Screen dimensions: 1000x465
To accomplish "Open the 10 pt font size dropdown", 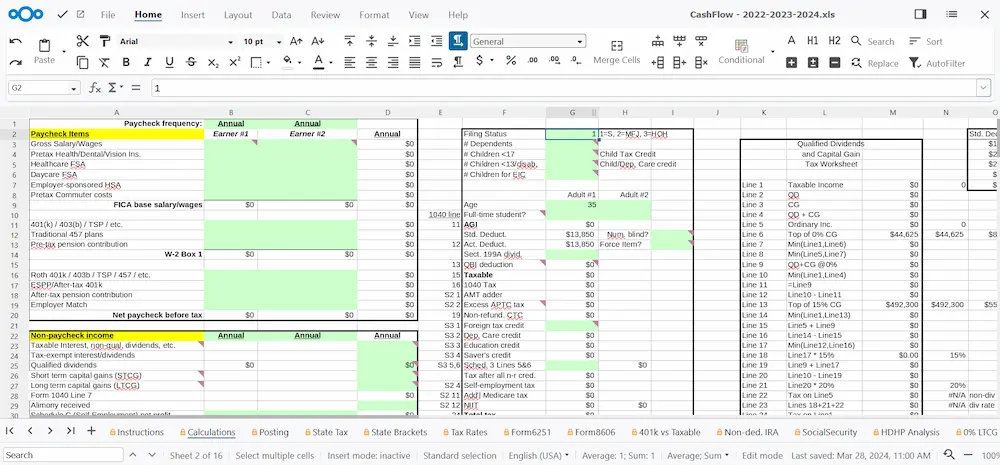I will click(279, 42).
